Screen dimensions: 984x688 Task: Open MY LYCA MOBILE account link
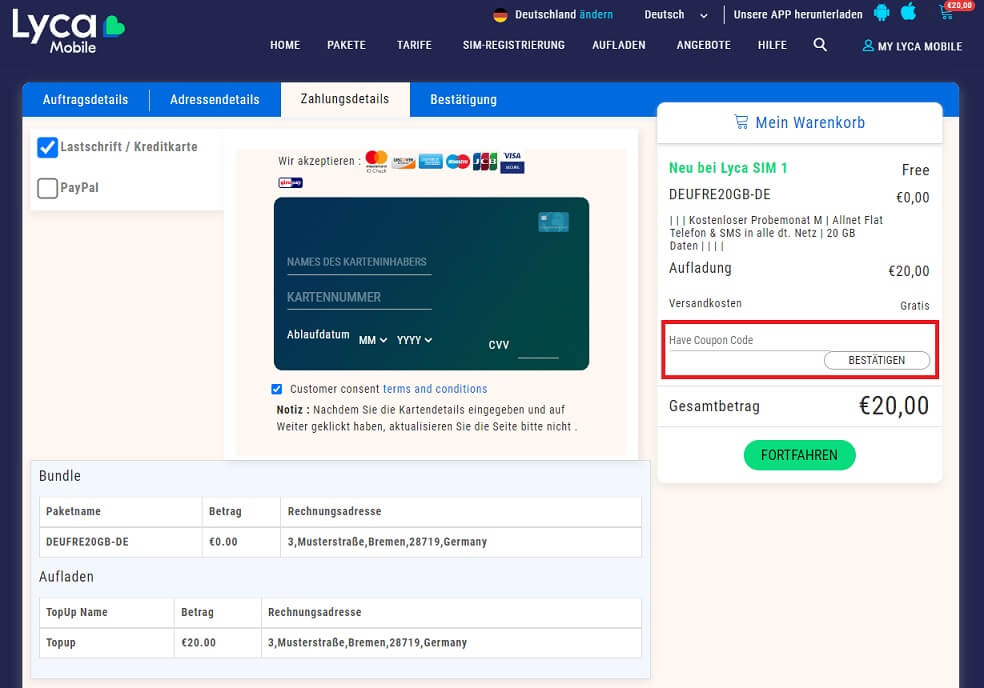(x=919, y=46)
